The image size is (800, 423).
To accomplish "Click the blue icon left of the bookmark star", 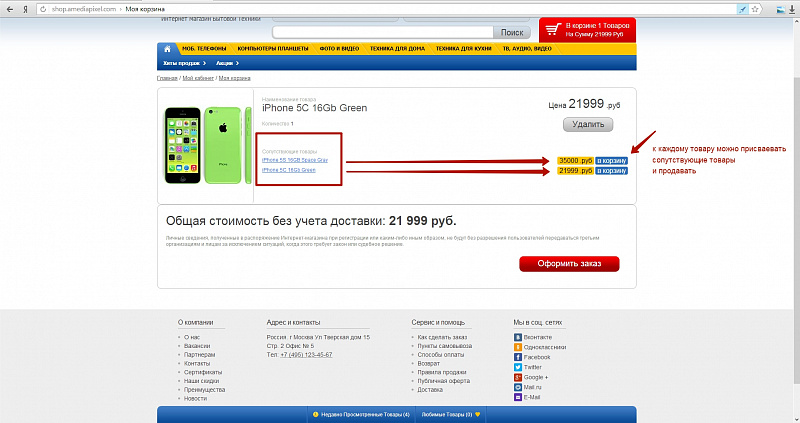I will (742, 9).
